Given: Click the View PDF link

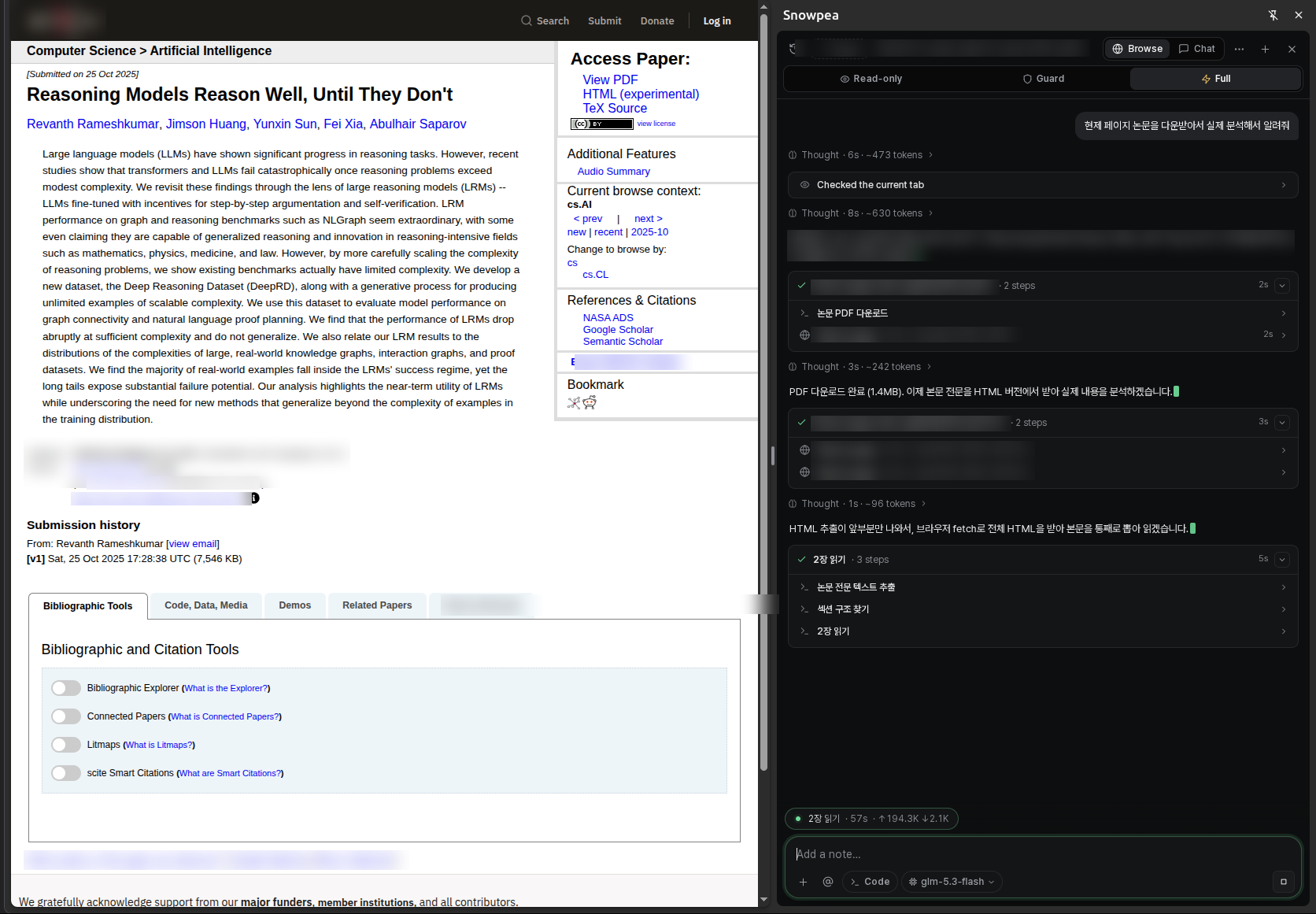Looking at the screenshot, I should (x=610, y=80).
